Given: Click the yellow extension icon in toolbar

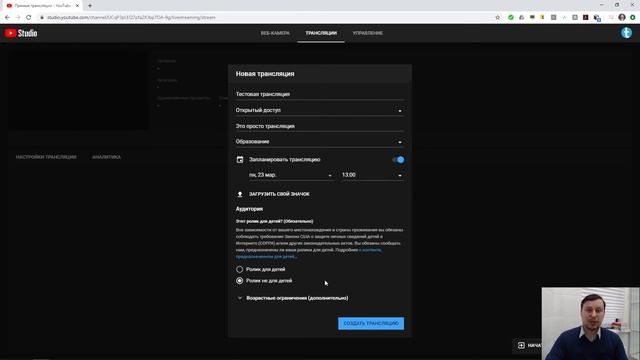Looking at the screenshot, I should pyautogui.click(x=542, y=18).
